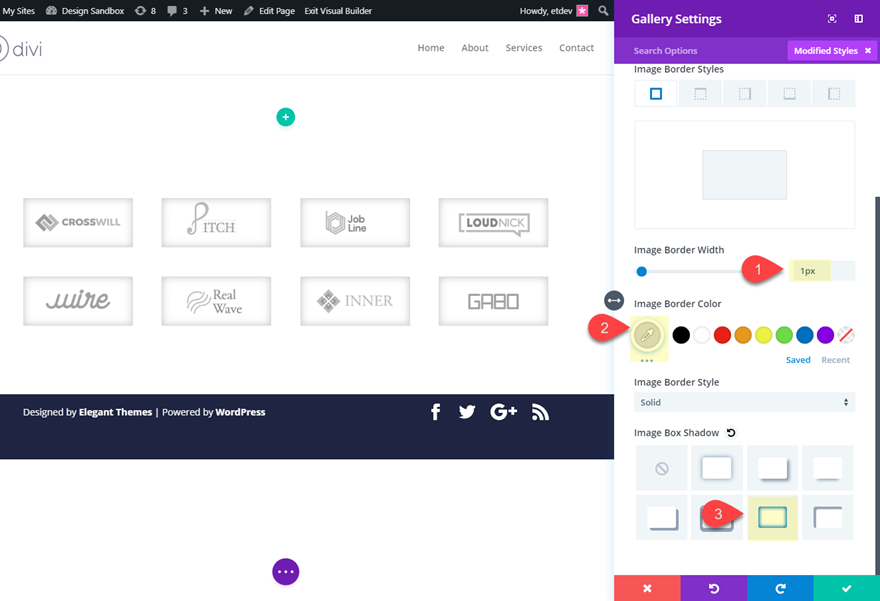Select the highlighted glowing box shadow preset
The image size is (880, 601).
[772, 517]
